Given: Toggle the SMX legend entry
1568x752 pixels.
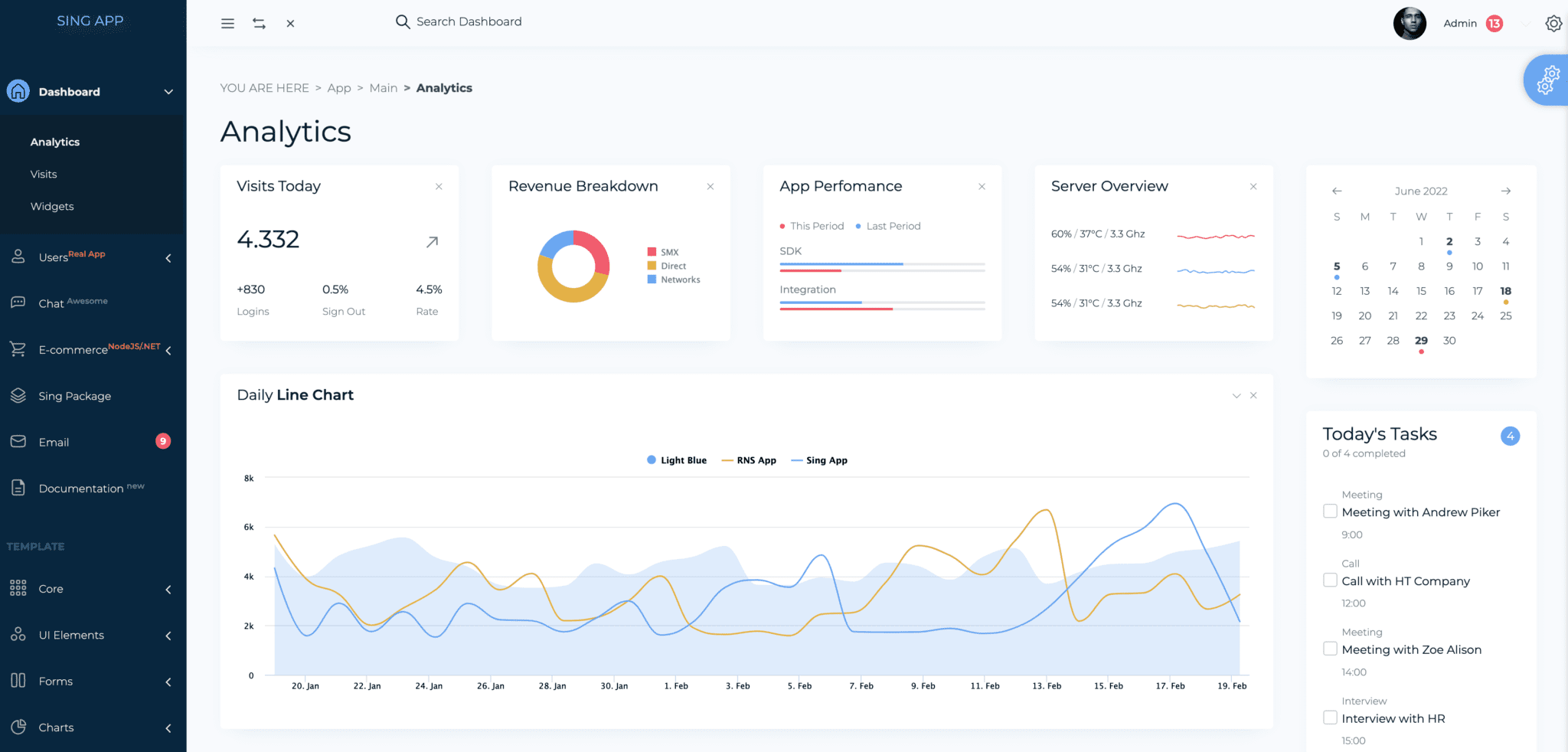Looking at the screenshot, I should pyautogui.click(x=663, y=252).
